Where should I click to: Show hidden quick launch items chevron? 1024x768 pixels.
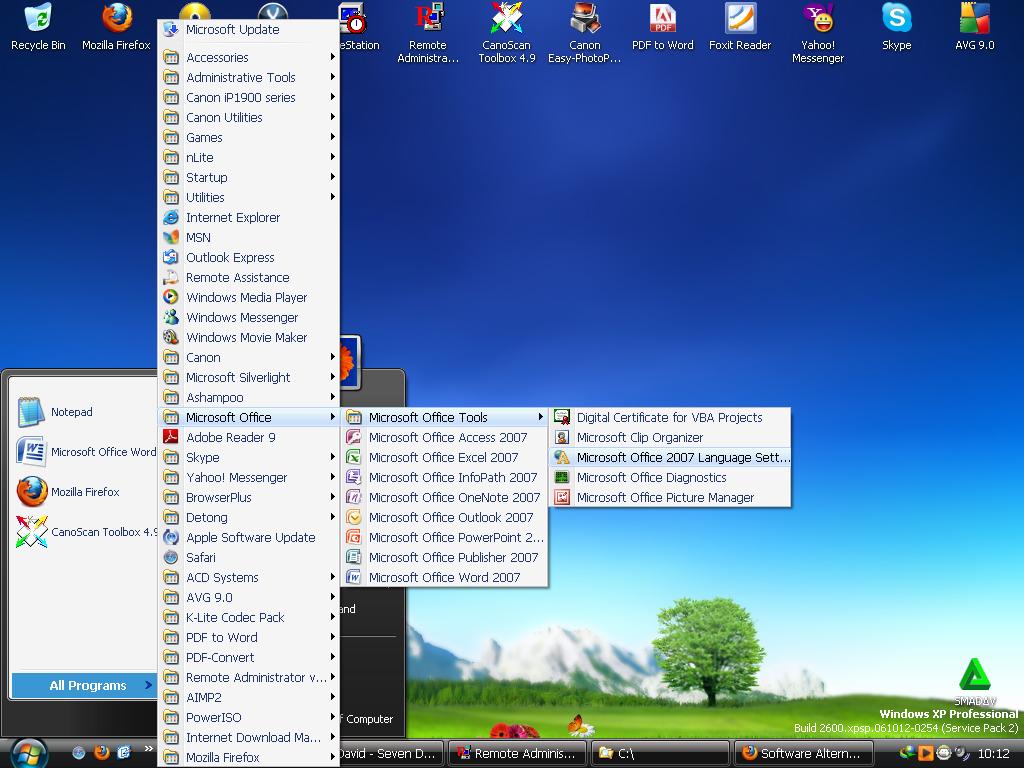click(149, 749)
